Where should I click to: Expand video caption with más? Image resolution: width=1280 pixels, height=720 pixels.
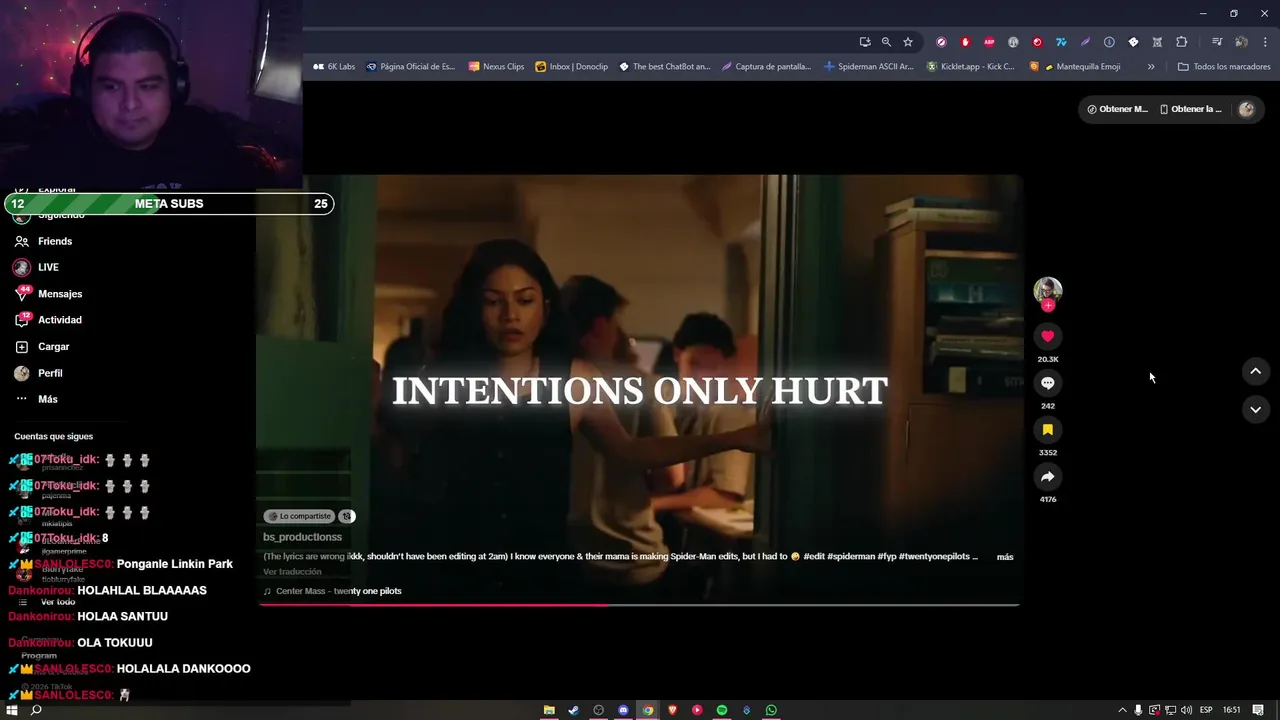[x=1005, y=557]
